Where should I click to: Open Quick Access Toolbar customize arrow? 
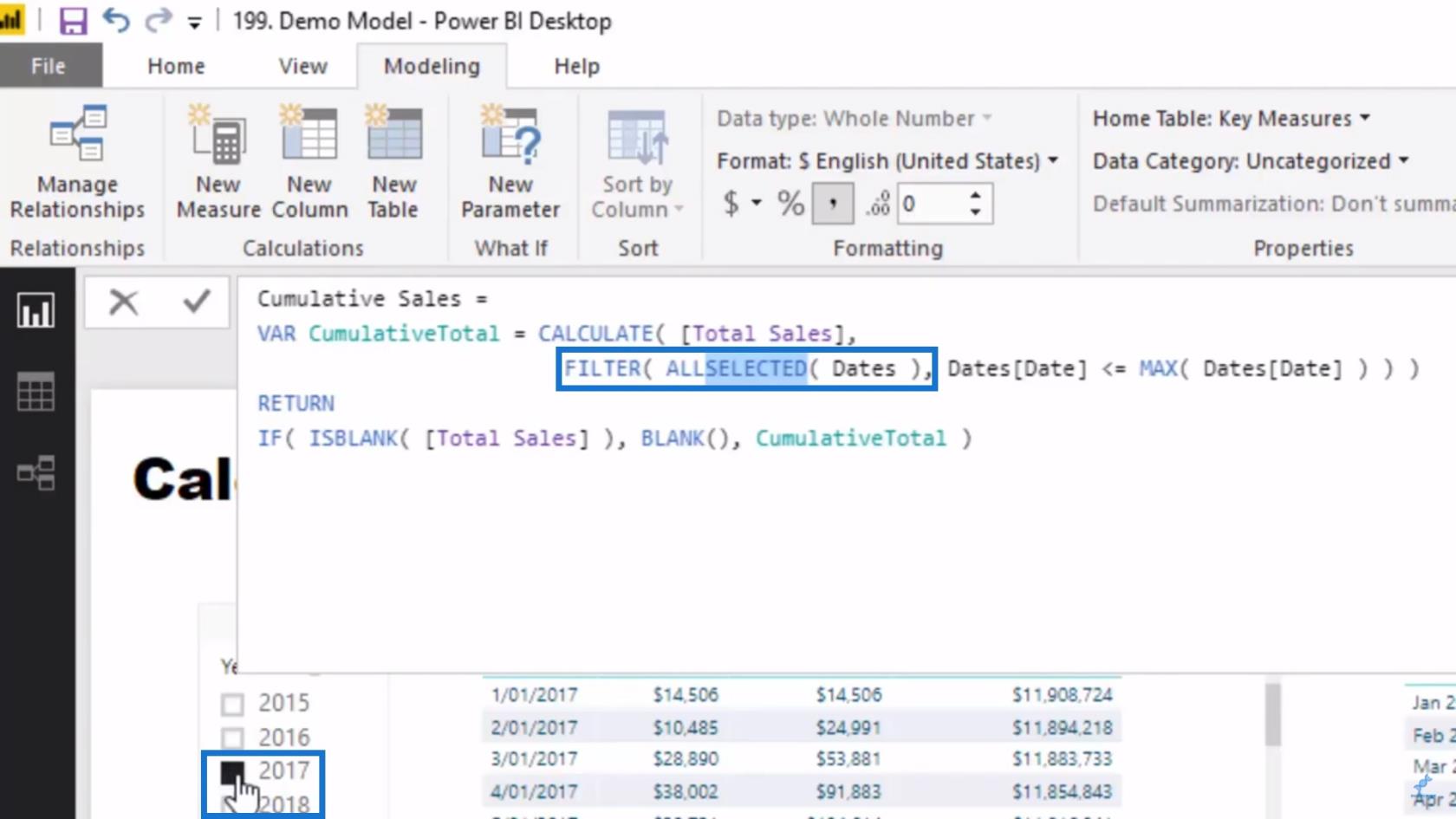[x=194, y=23]
